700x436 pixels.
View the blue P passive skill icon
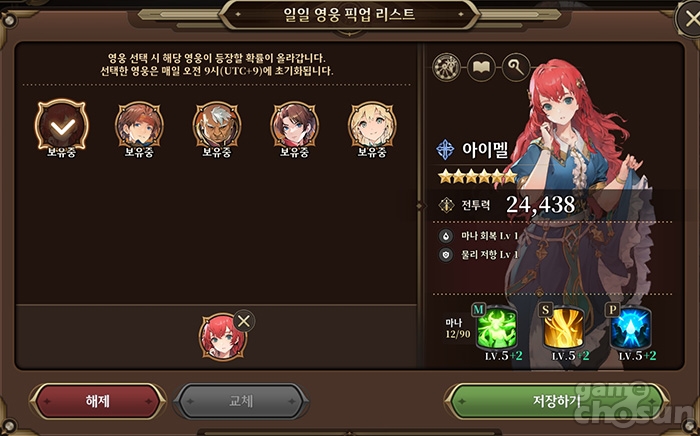point(630,329)
